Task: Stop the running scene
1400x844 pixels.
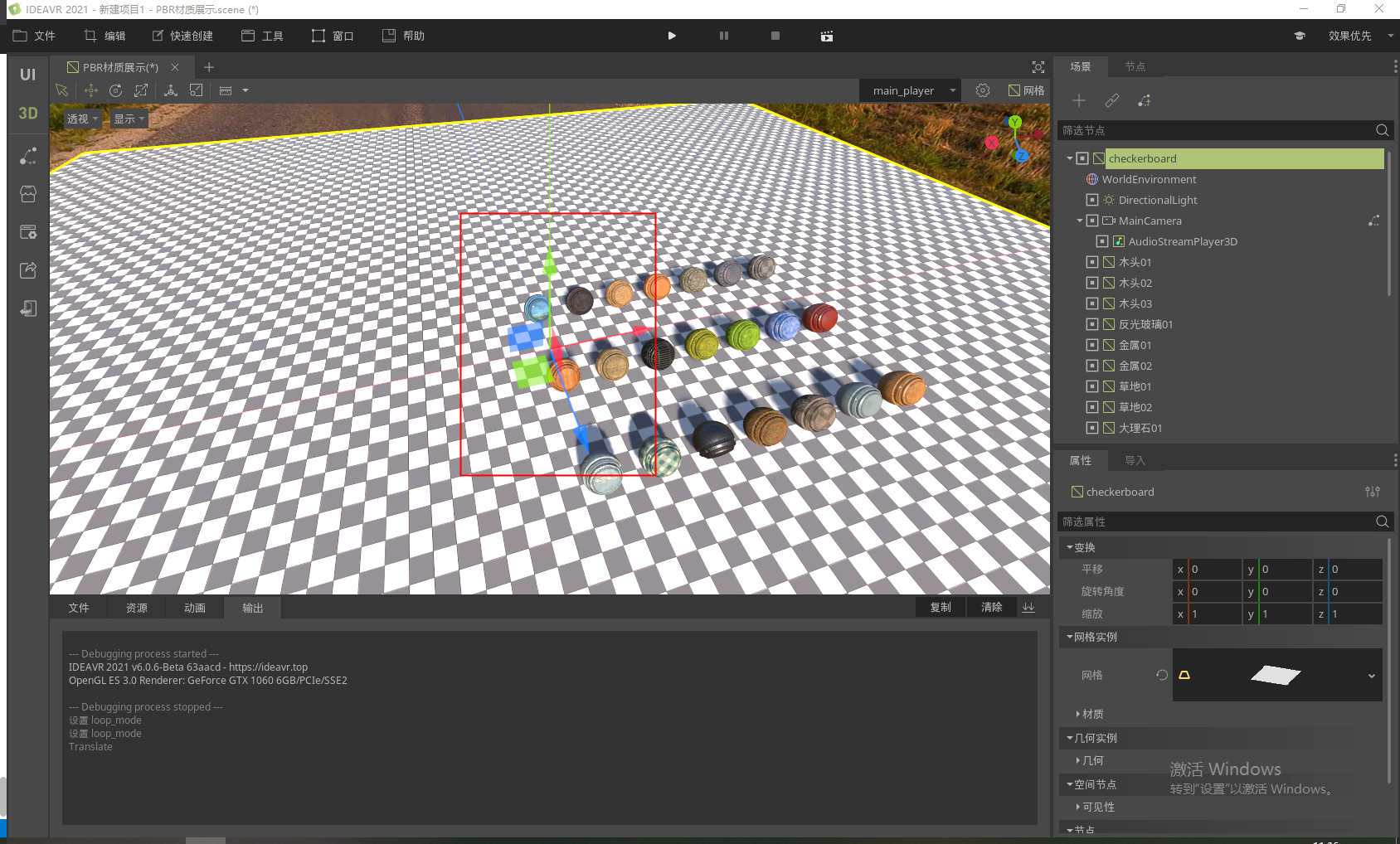Action: [x=775, y=36]
